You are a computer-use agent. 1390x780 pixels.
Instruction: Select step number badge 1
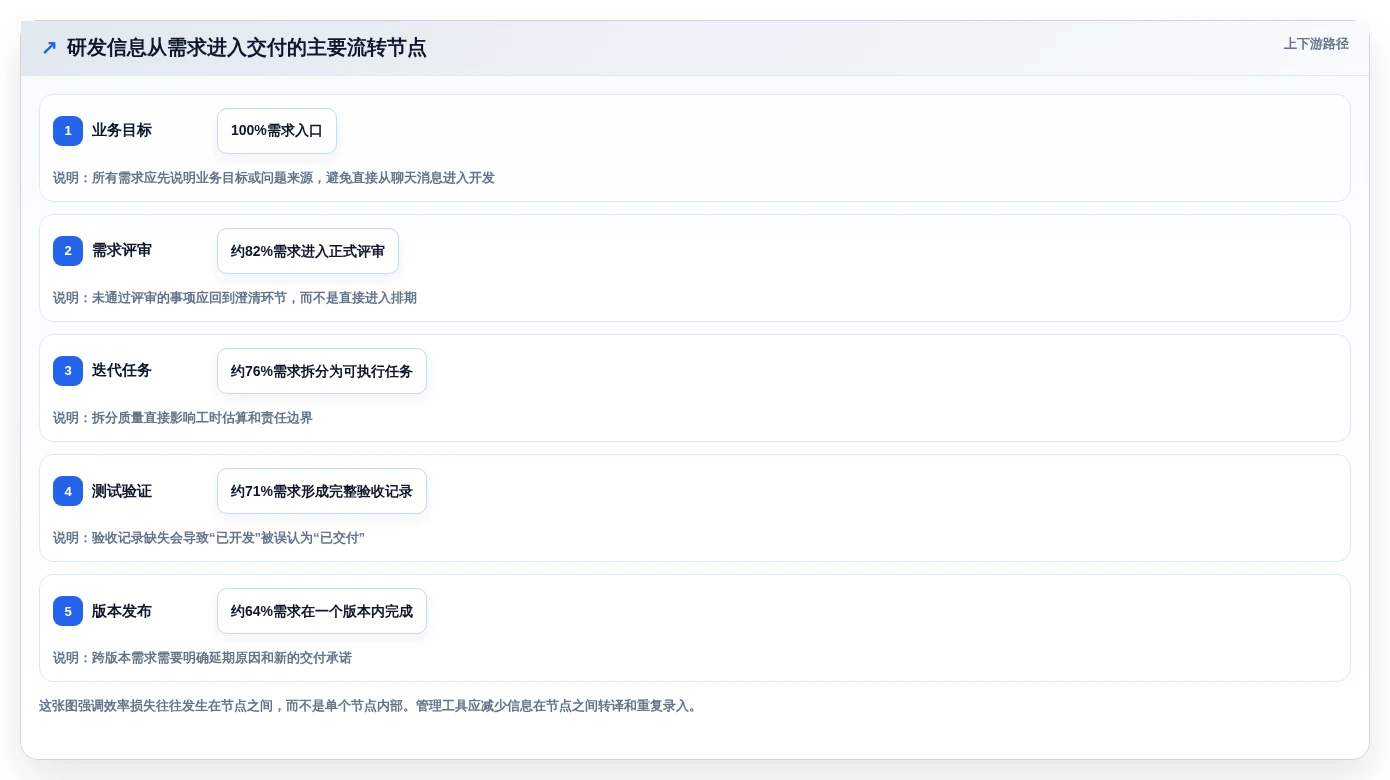point(68,131)
